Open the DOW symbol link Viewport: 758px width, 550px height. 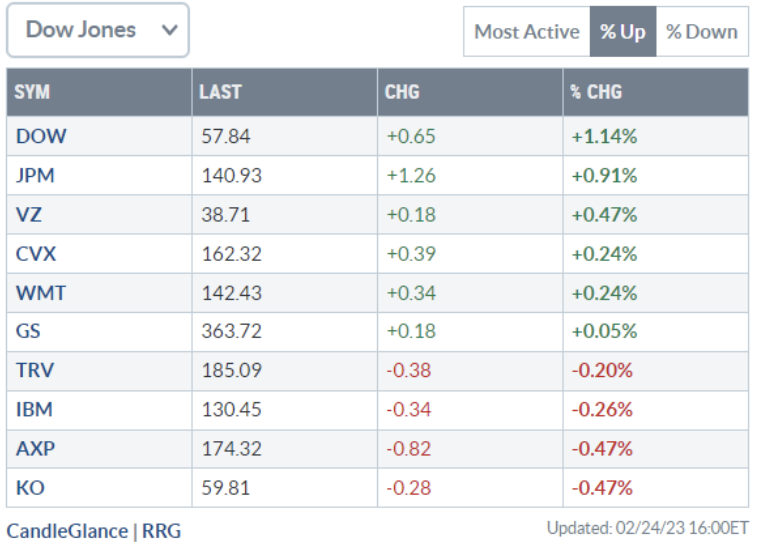coord(40,136)
